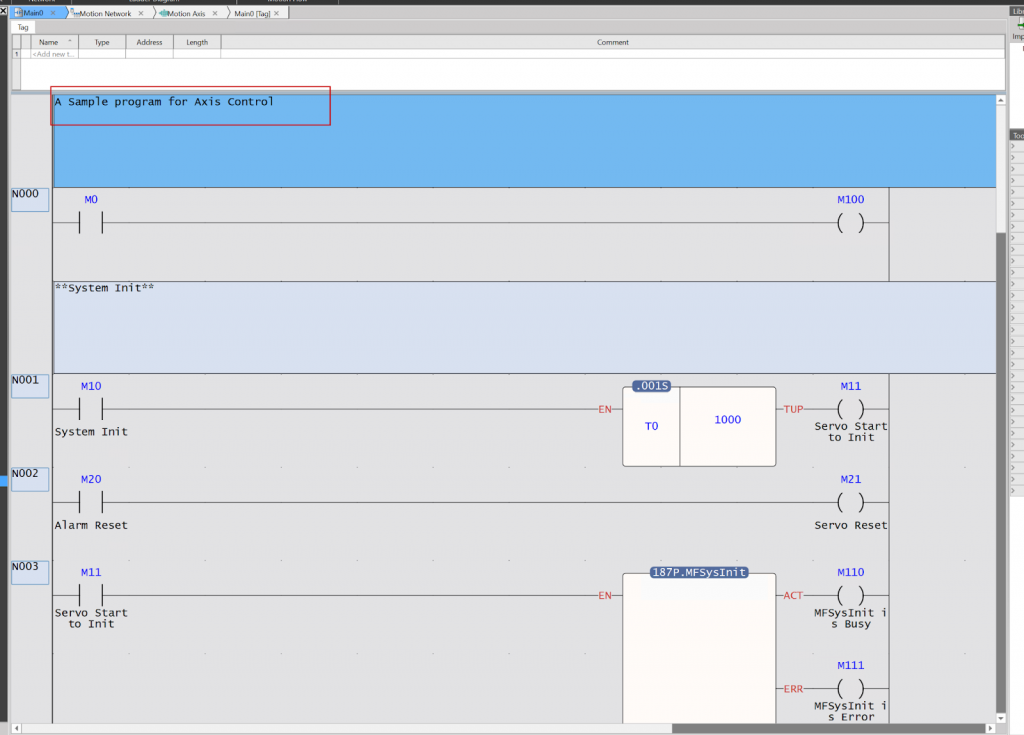Viewport: 1024px width, 735px height.
Task: Select the M111 MFSysInit Error coil
Action: coord(850,688)
